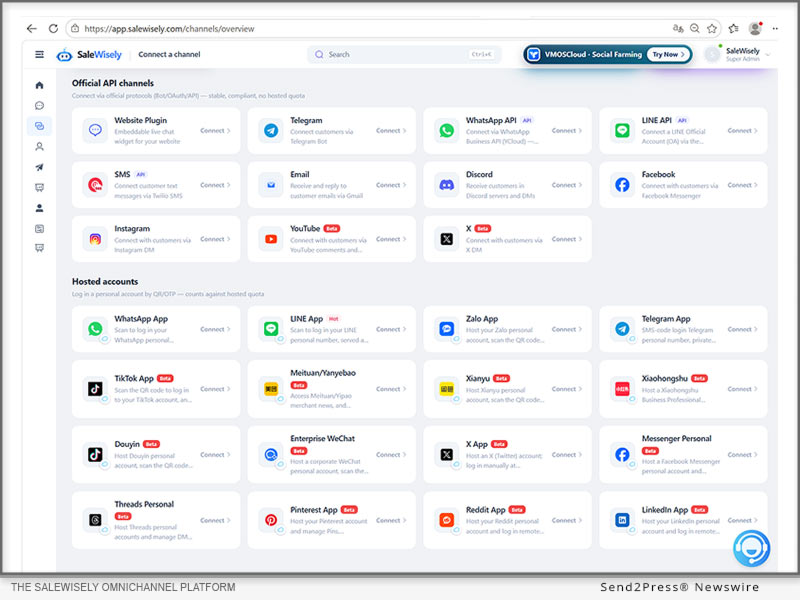Click the SMS Twilio icon
Screen dimensions: 800x600
coord(95,185)
